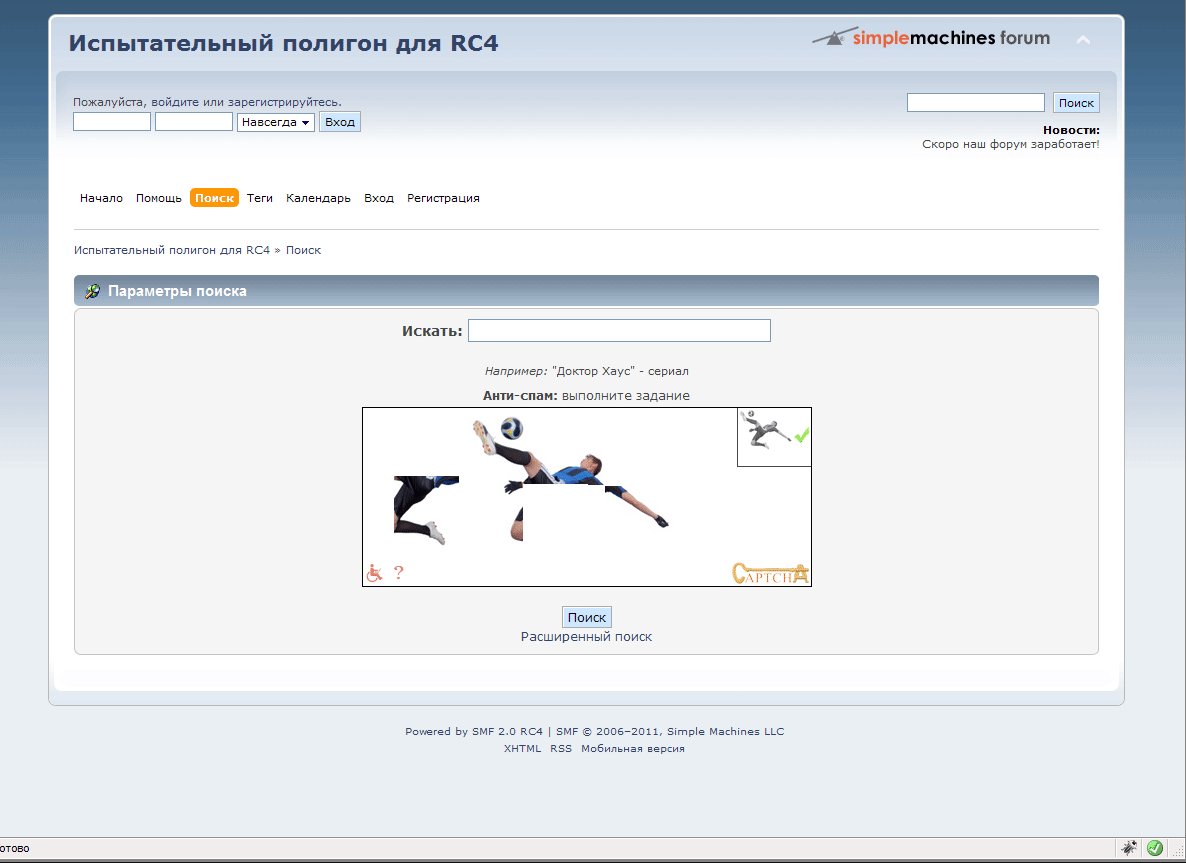Open the Помощь menu item
1186x863 pixels.
pyautogui.click(x=159, y=198)
